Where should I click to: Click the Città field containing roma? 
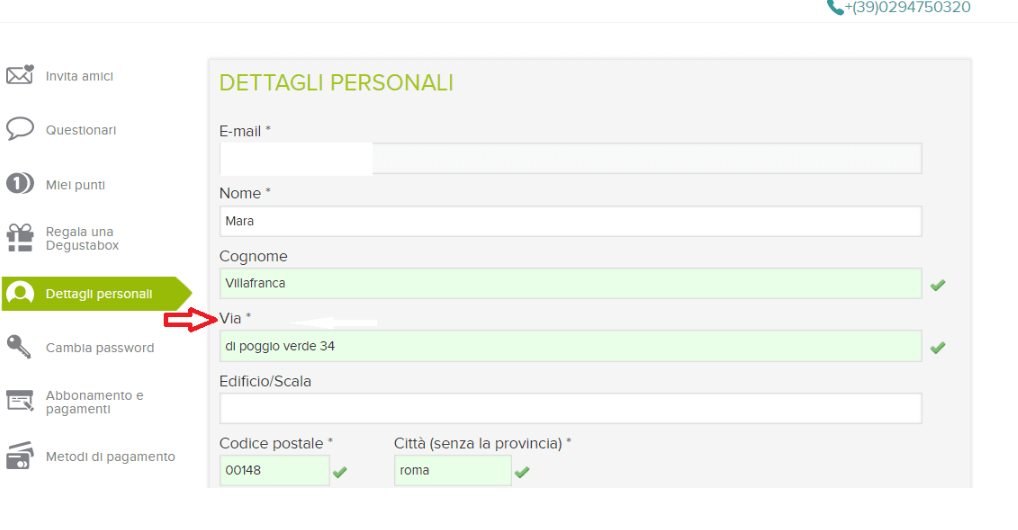point(452,470)
